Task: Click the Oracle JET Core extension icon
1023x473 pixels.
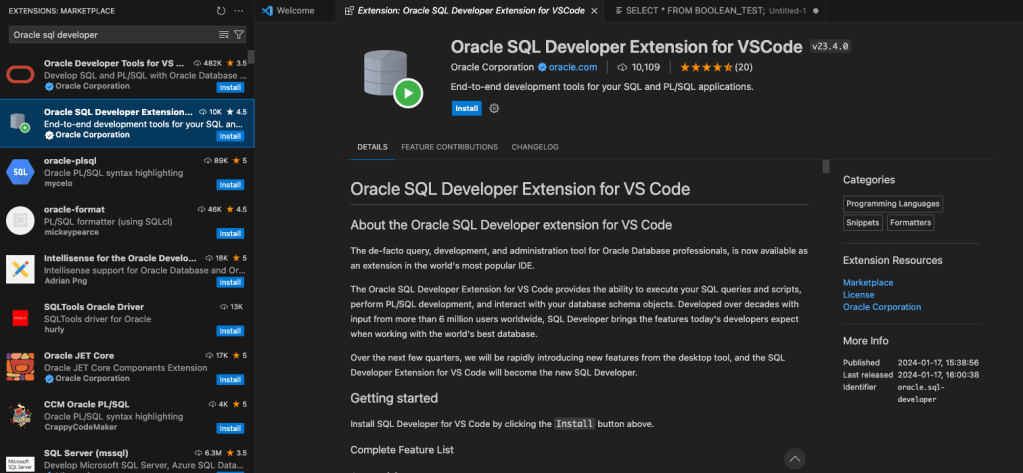Action: point(20,366)
